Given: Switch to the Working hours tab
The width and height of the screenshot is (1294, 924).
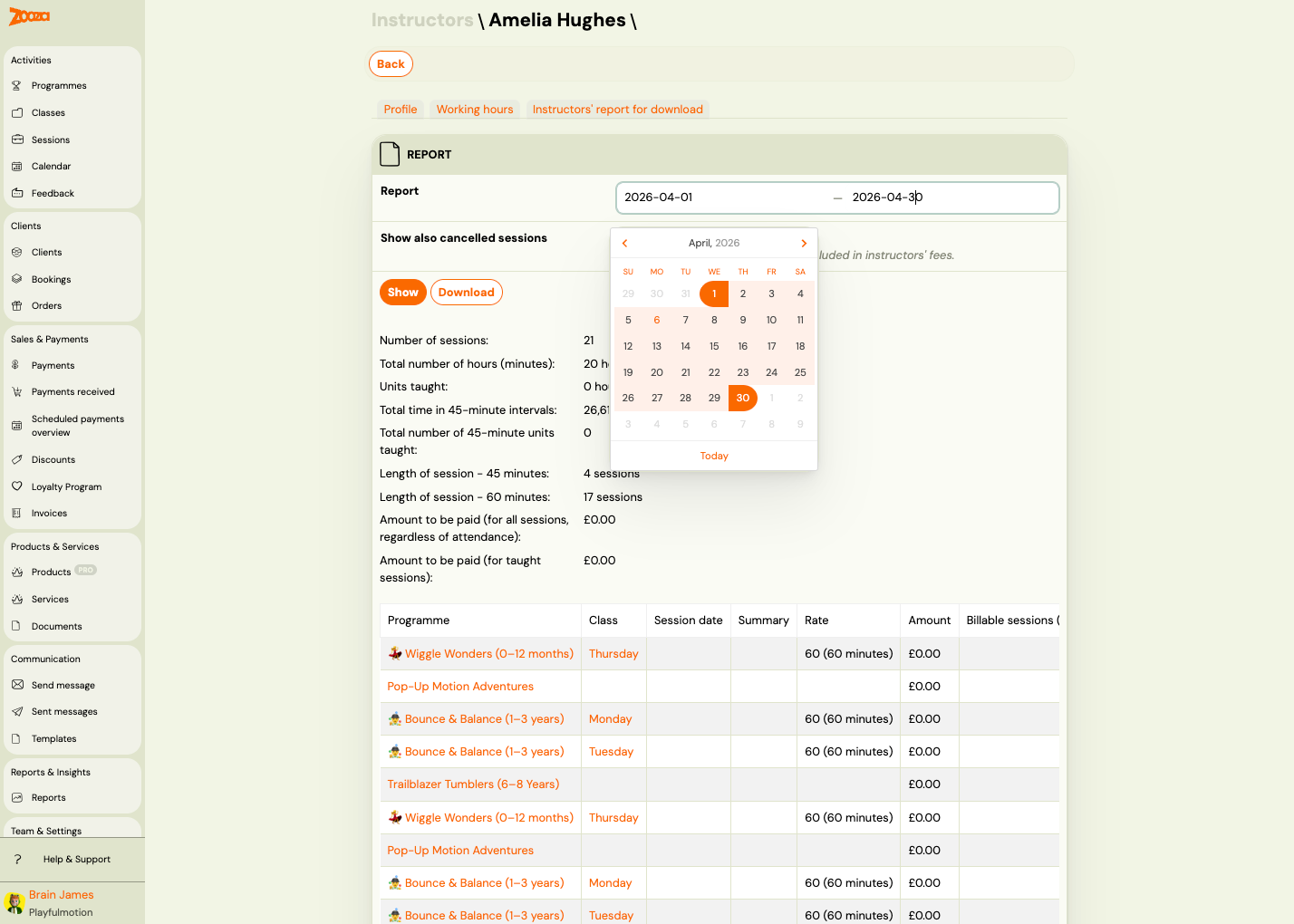Looking at the screenshot, I should (474, 110).
